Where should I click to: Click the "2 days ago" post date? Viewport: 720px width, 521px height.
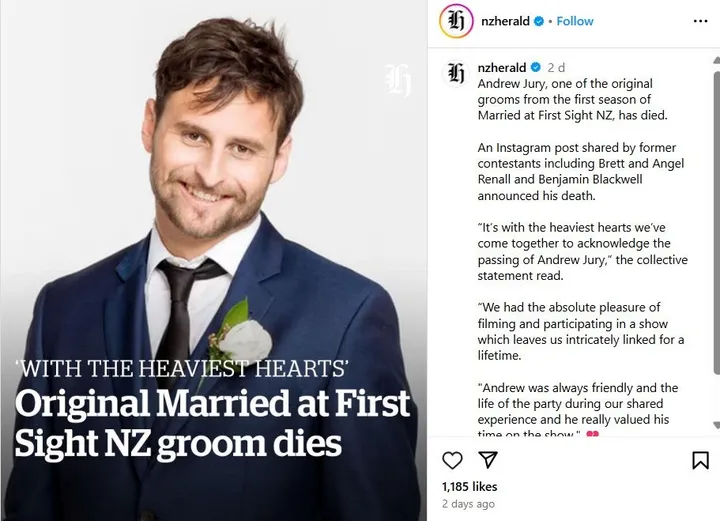point(468,503)
